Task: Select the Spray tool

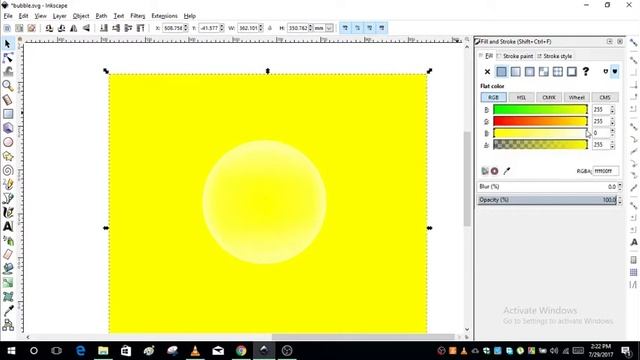Action: coord(8,240)
